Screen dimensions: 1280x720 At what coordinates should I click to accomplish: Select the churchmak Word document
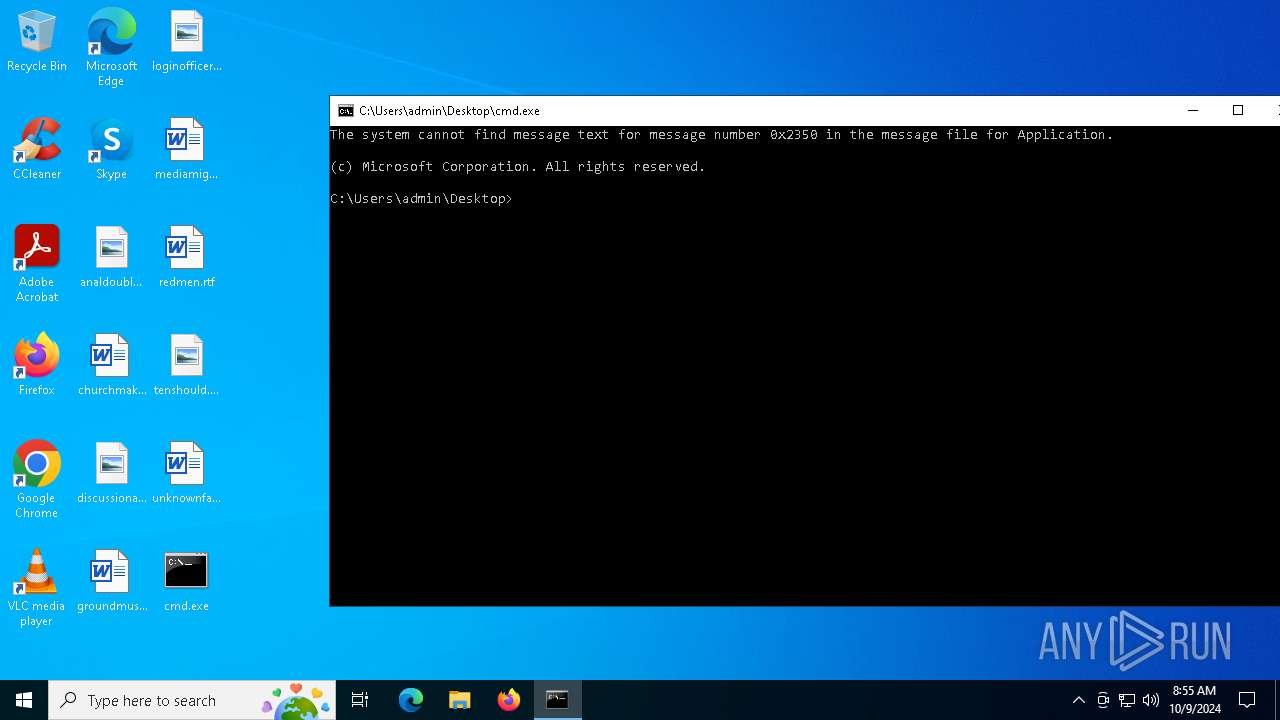click(x=111, y=366)
